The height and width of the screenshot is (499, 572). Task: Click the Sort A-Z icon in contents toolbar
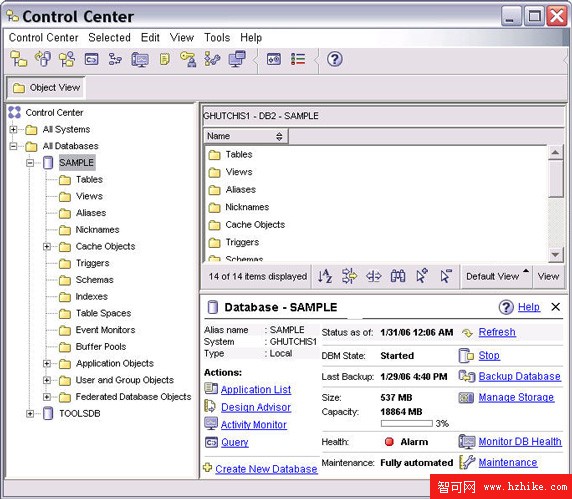325,276
